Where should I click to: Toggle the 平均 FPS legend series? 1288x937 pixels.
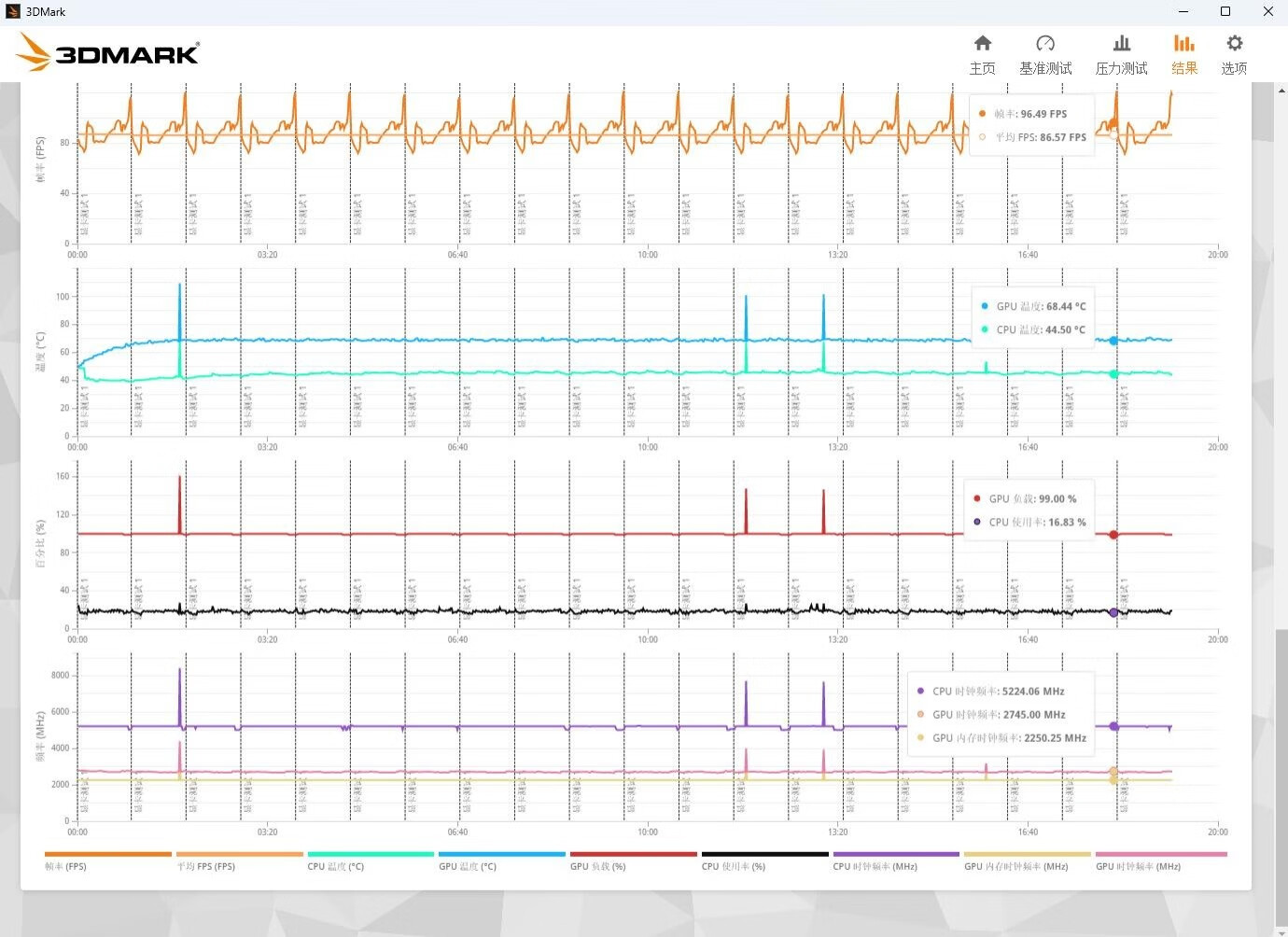240,860
